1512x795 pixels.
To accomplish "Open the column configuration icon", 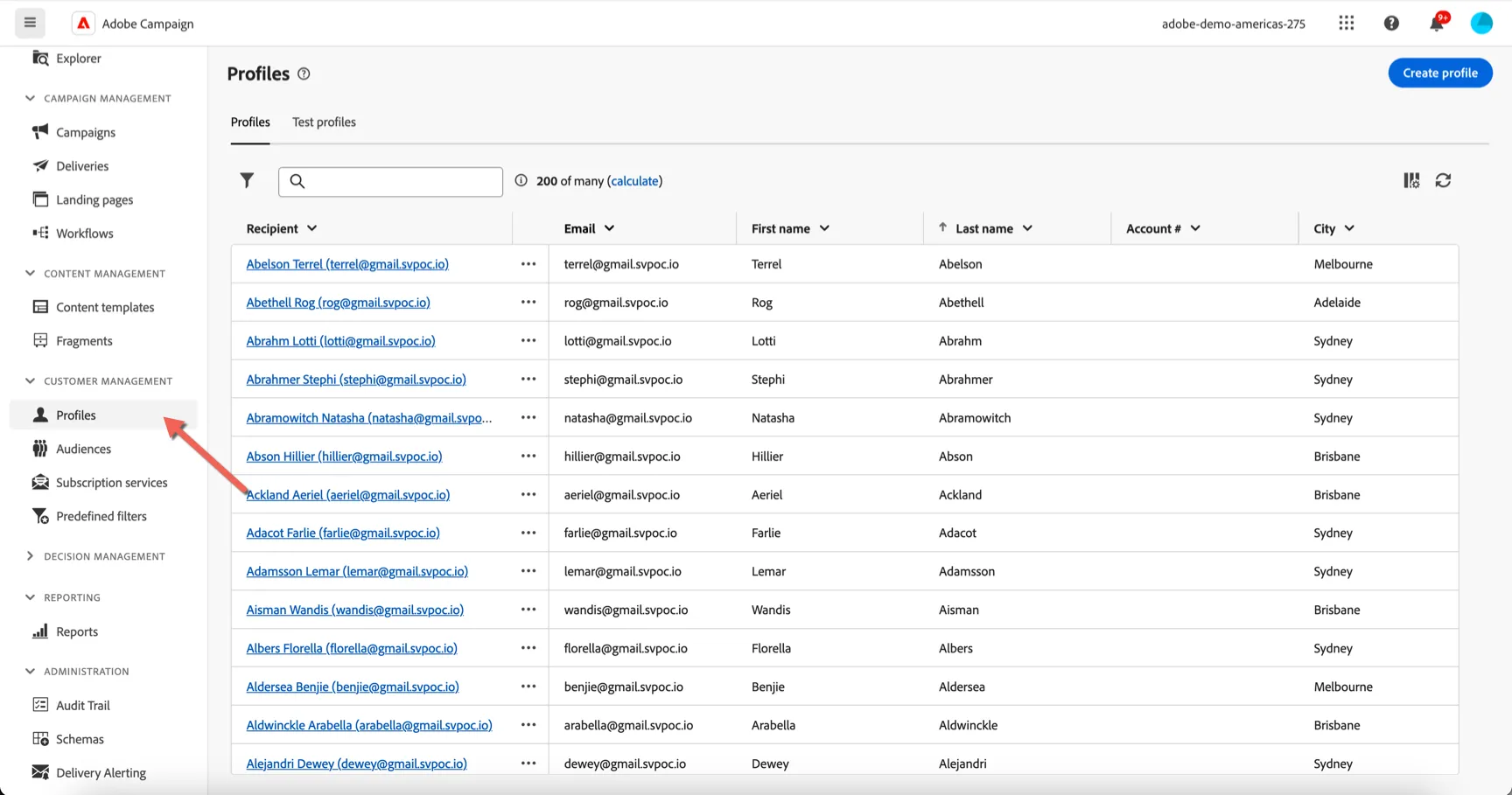I will click(1411, 180).
